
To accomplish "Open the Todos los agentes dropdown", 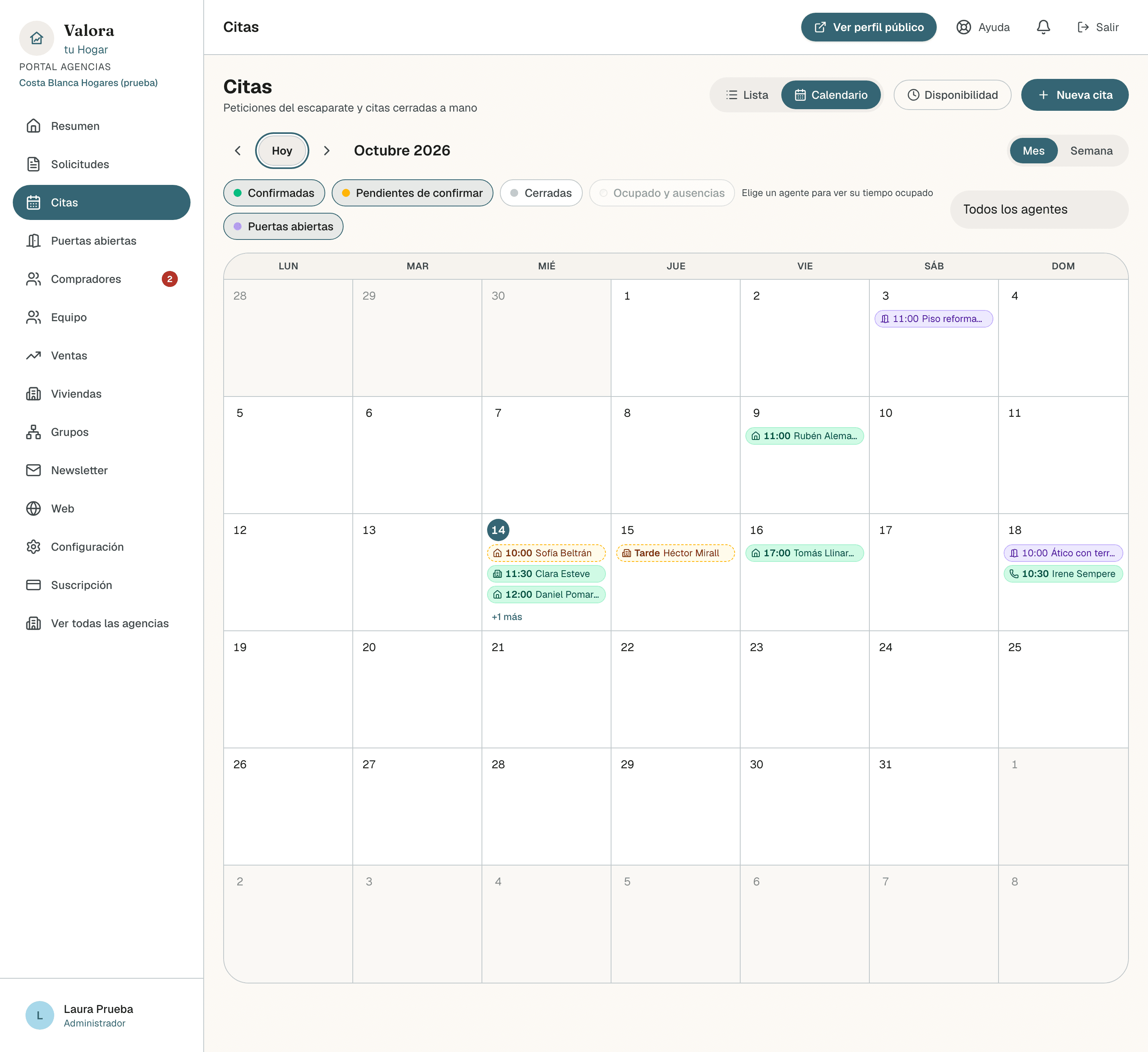I will point(1039,210).
